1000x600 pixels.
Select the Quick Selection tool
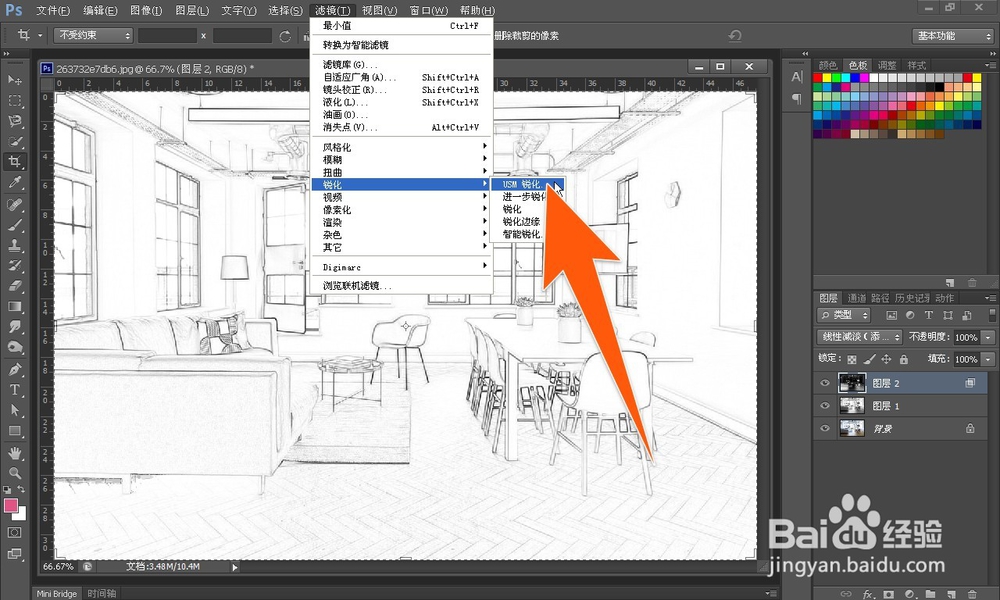pyautogui.click(x=15, y=142)
